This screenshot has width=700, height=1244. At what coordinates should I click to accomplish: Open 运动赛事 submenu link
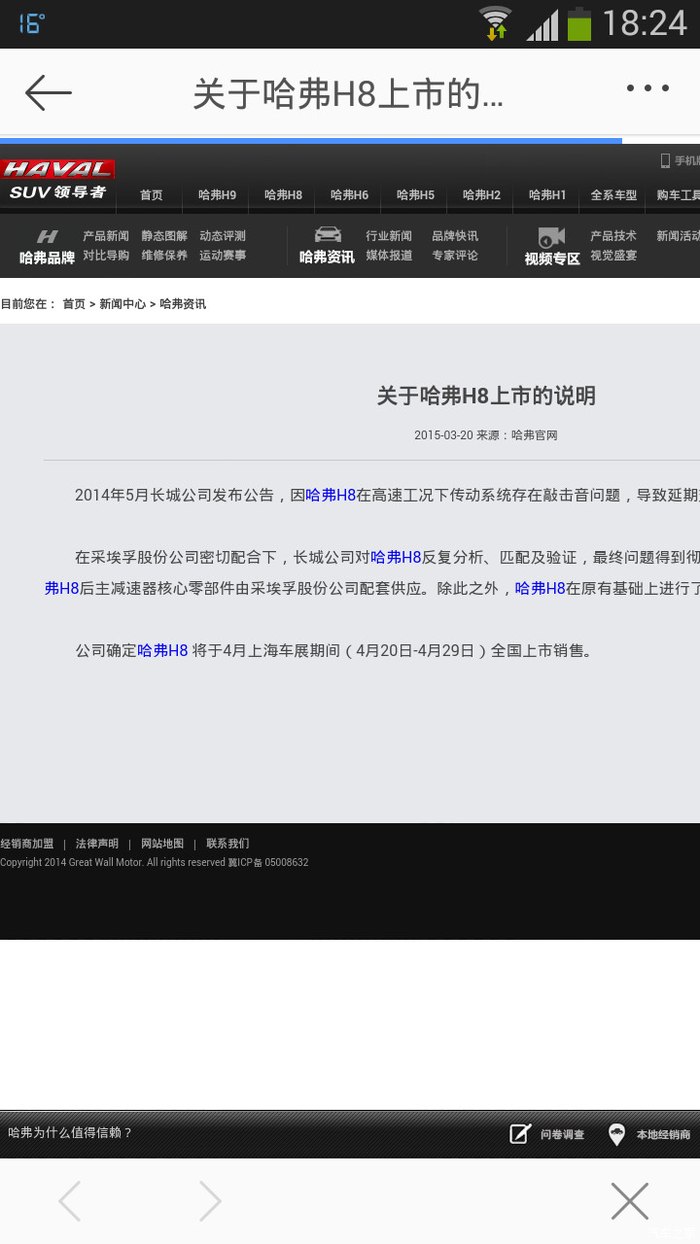coord(222,255)
